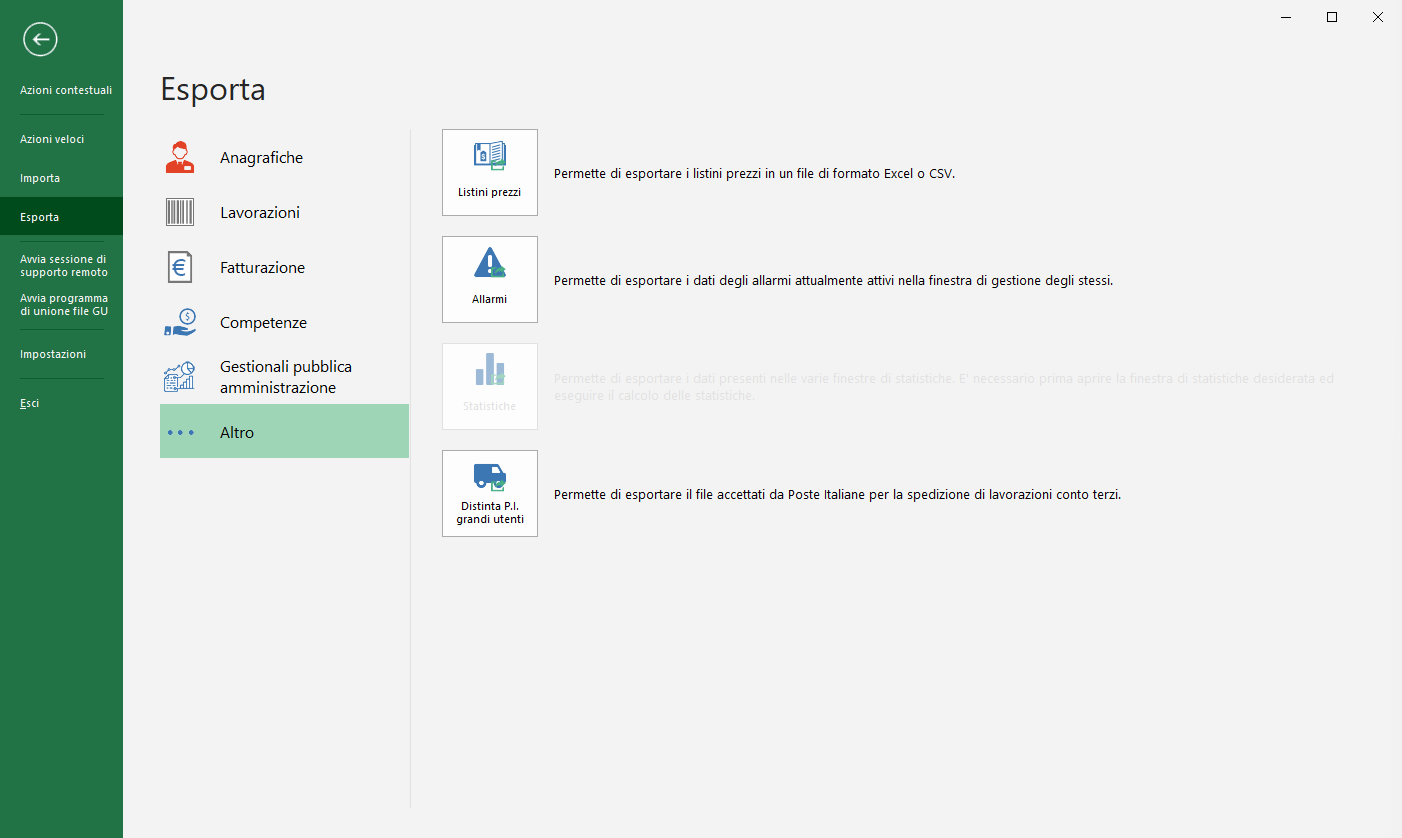Open the Allarmi export tile
This screenshot has height=838, width=1402.
click(490, 279)
